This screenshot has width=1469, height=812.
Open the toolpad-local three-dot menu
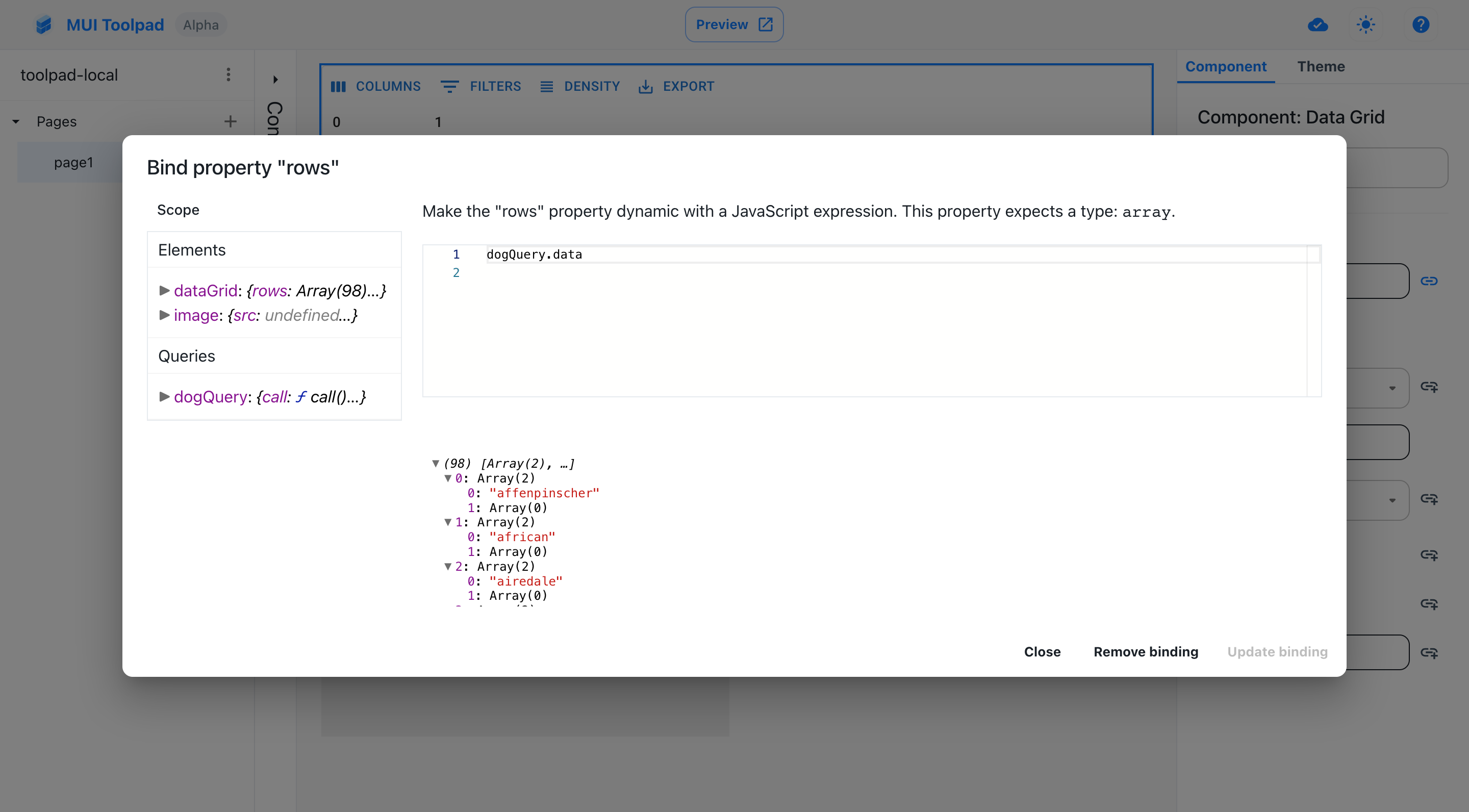click(x=228, y=74)
